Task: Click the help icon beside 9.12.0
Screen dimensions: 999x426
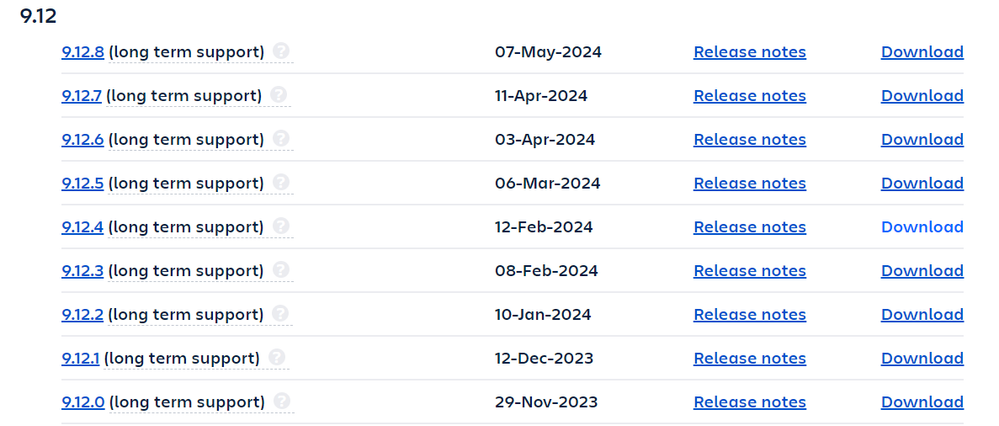Action: (x=282, y=401)
